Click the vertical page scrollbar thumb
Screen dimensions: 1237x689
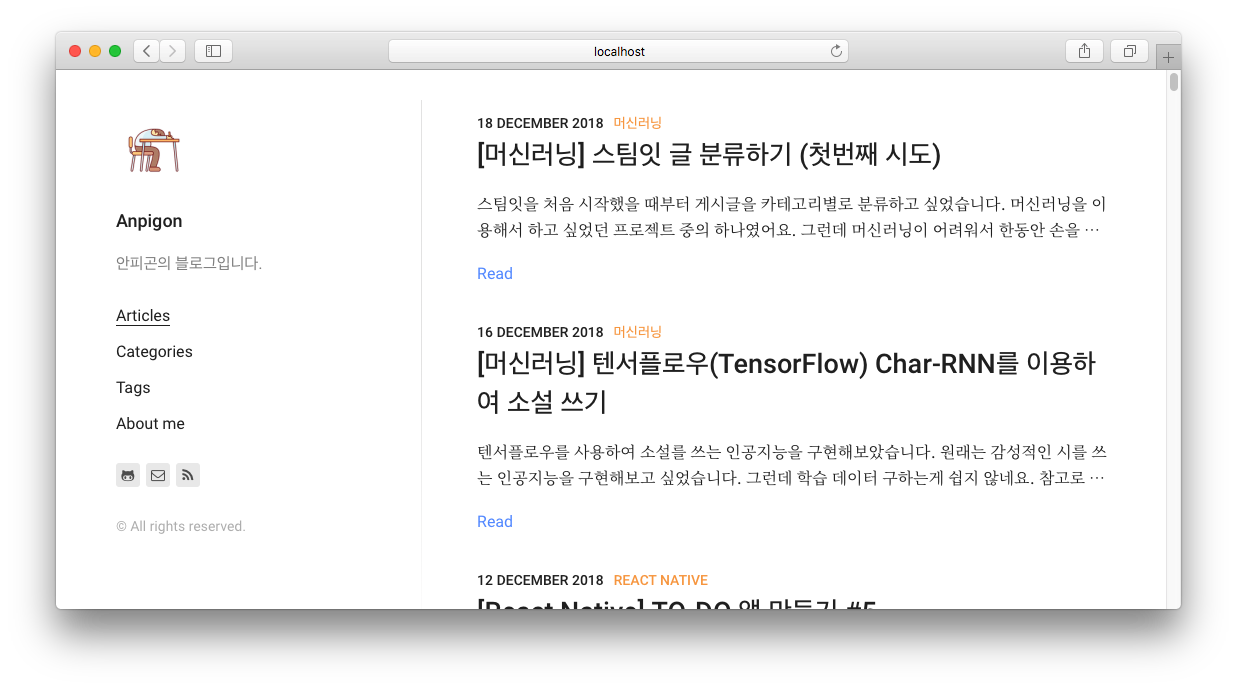(1174, 82)
